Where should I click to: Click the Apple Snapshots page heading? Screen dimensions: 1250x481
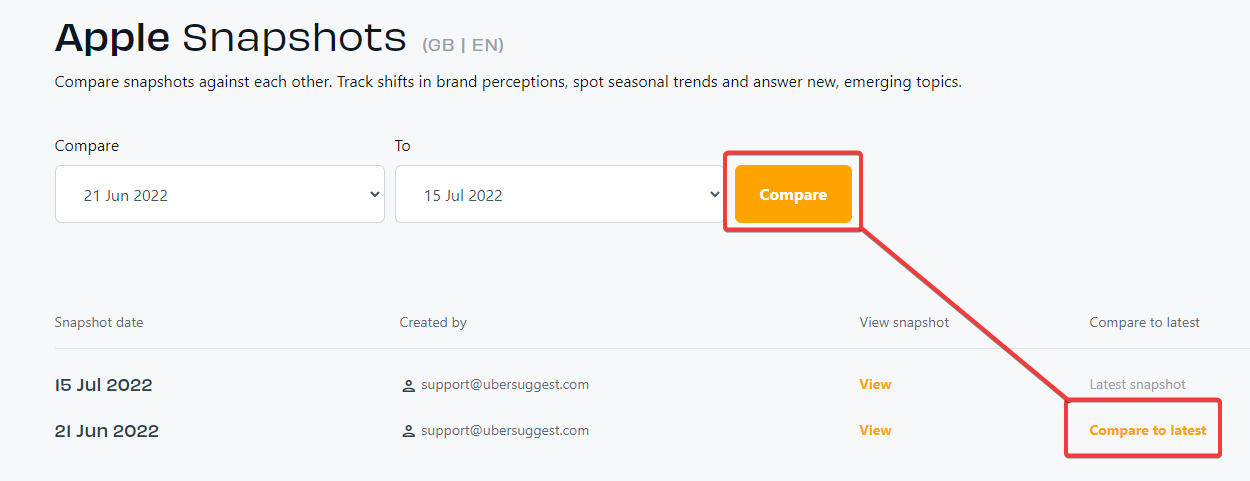(x=230, y=38)
